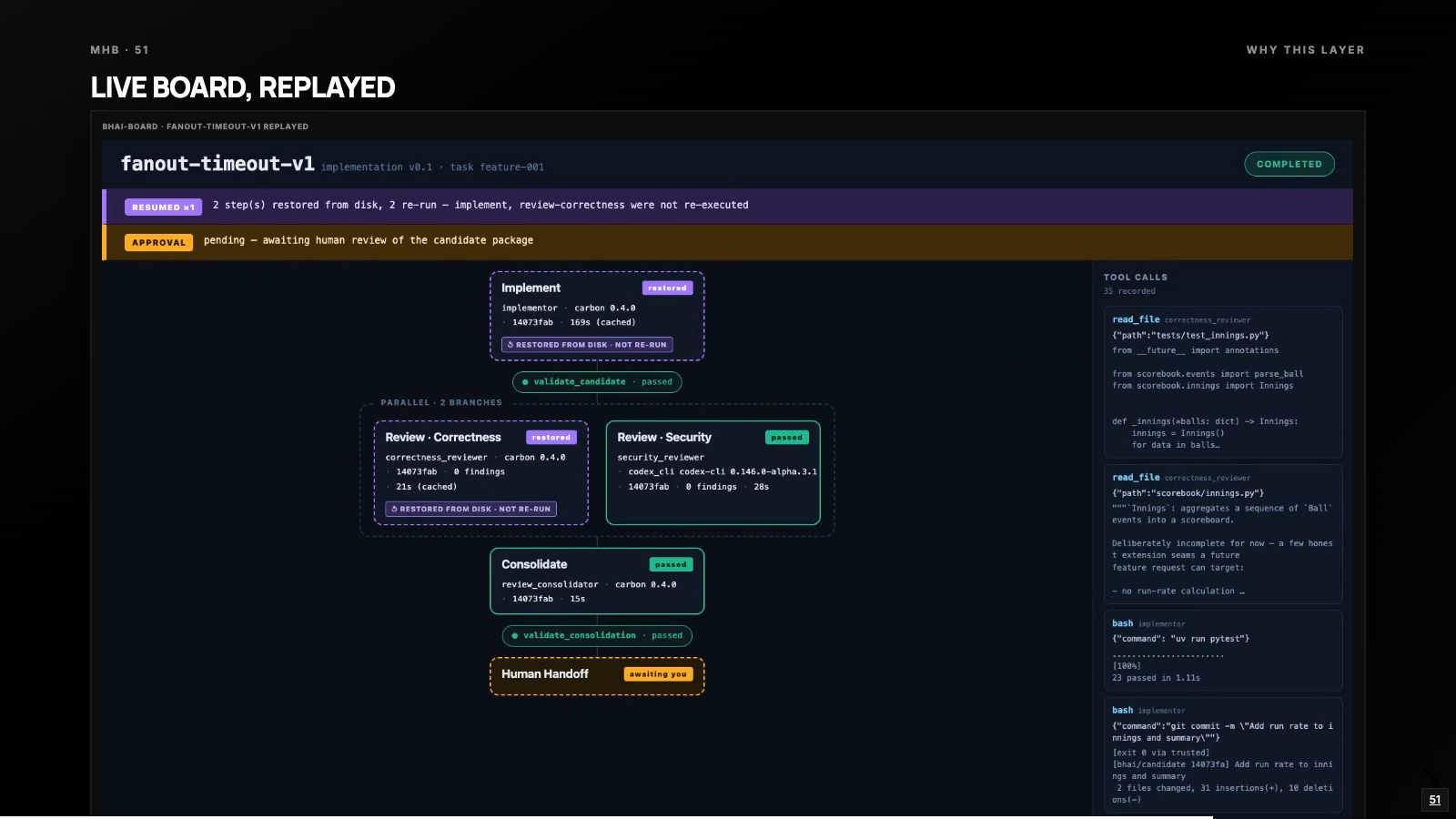Image resolution: width=1456 pixels, height=819 pixels.
Task: Click the restore icon in Implement's restored-from-disk chip
Action: point(511,345)
